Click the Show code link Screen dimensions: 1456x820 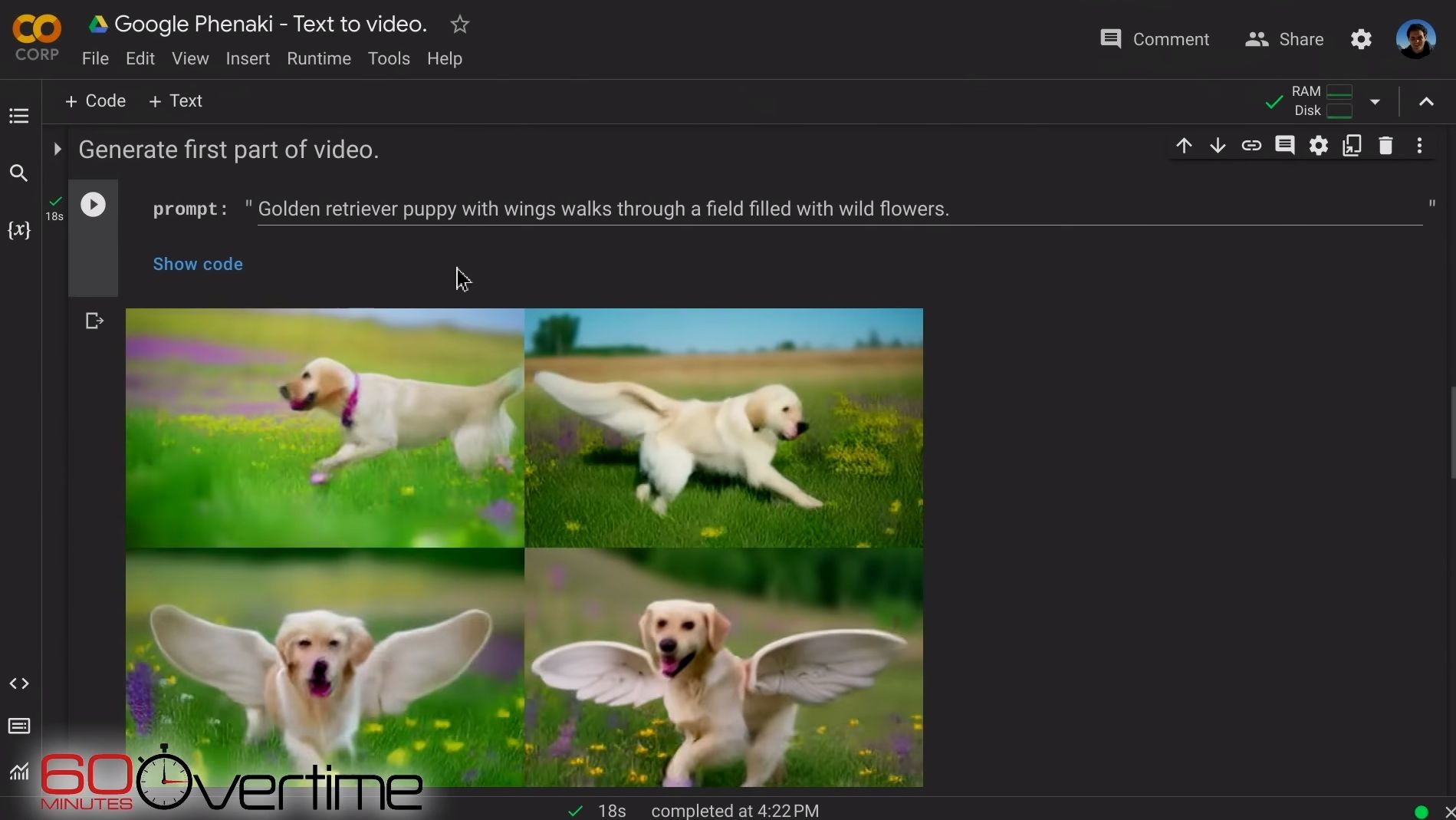point(198,264)
